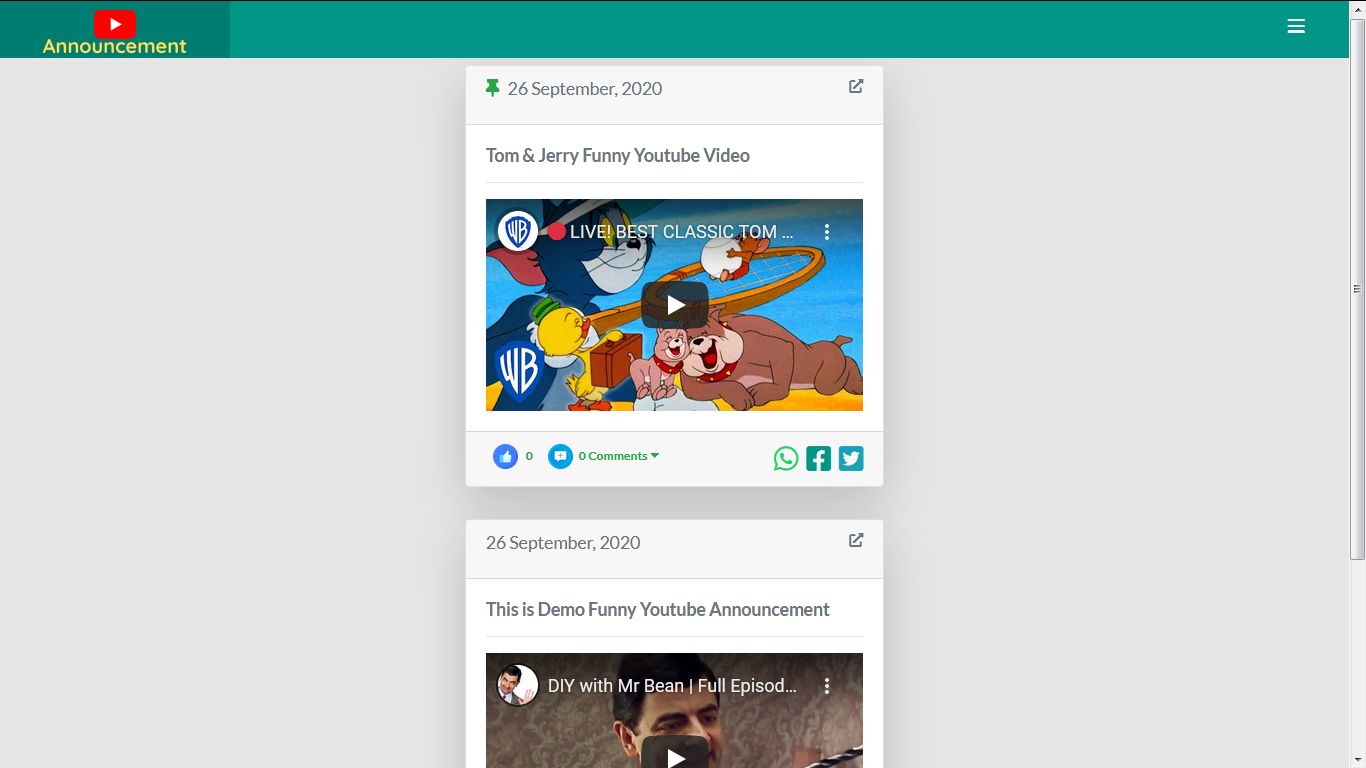Like the Tom & Jerry announcement

point(506,456)
